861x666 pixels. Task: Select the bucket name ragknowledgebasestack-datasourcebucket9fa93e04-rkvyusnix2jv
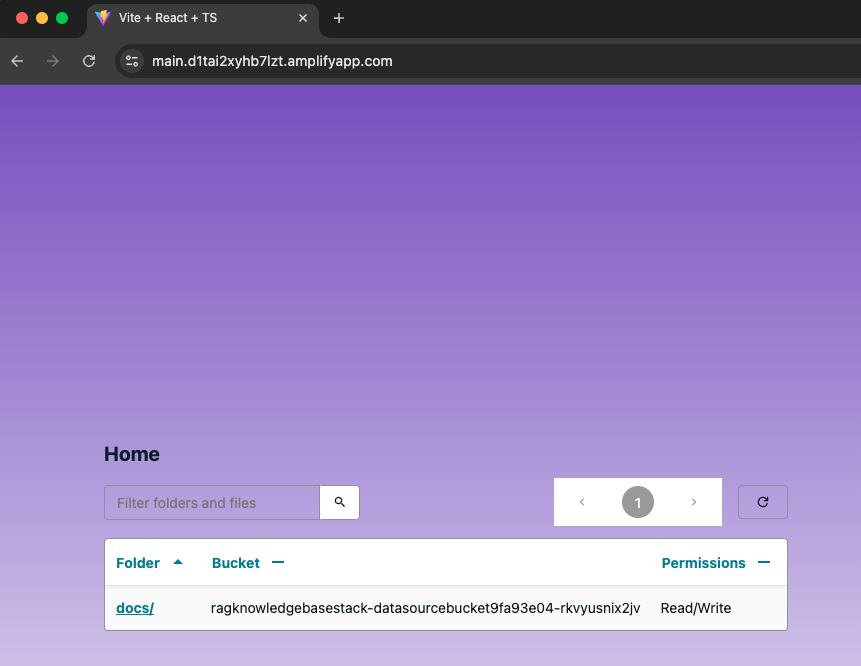(x=426, y=608)
